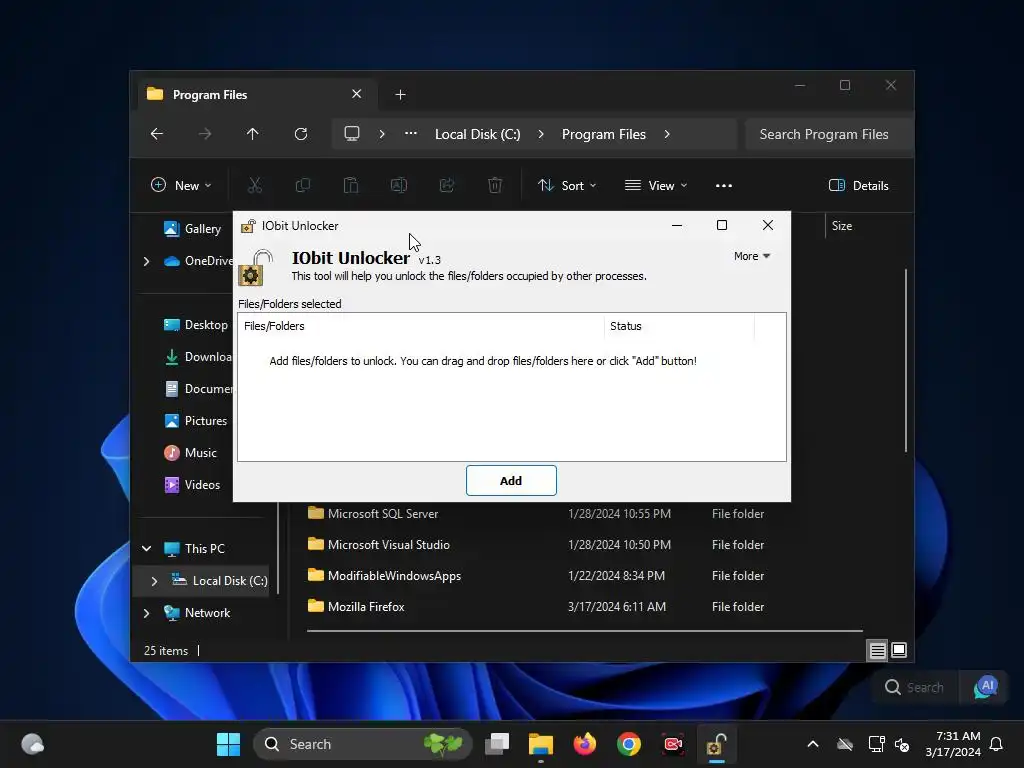Viewport: 1024px width, 768px height.
Task: Open the screen recorder taskbar icon
Action: pyautogui.click(x=673, y=744)
